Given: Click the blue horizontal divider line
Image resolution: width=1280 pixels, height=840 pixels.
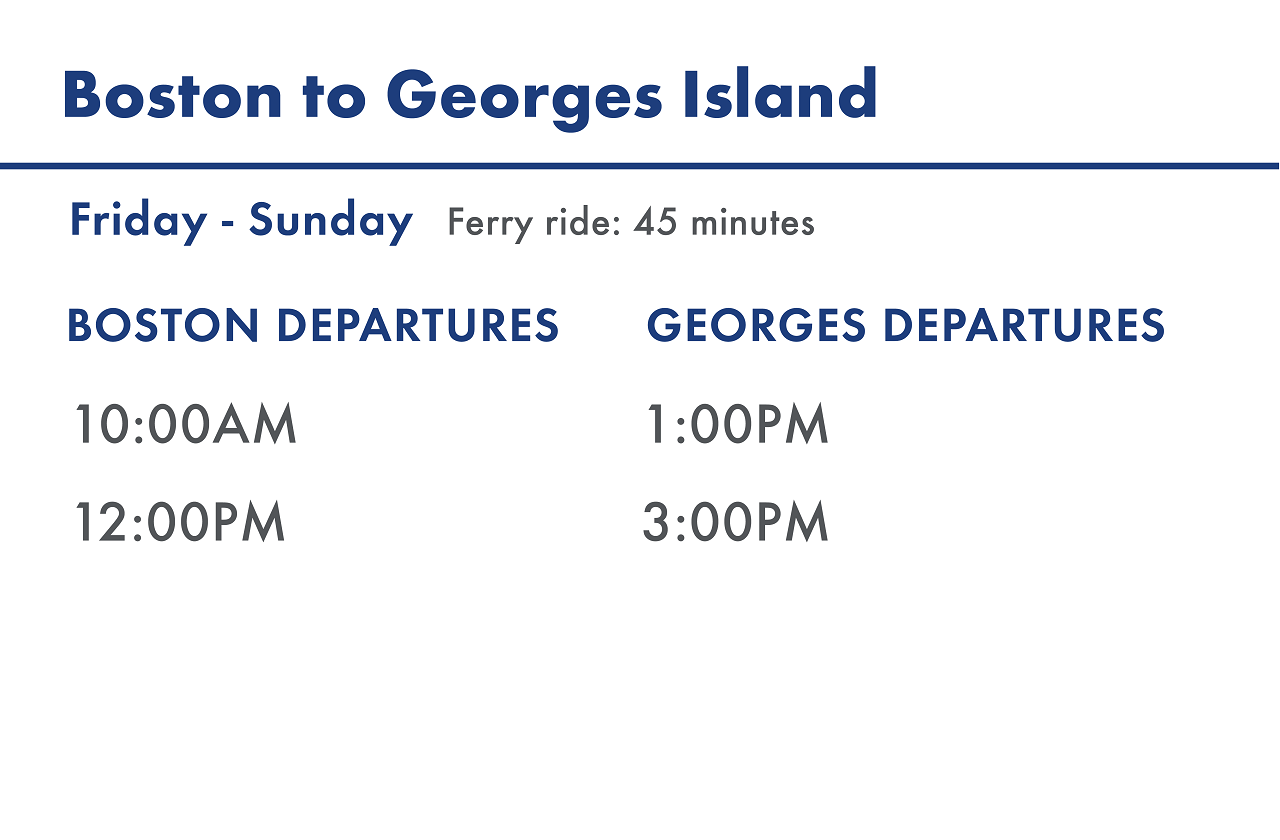Looking at the screenshot, I should pos(640,165).
